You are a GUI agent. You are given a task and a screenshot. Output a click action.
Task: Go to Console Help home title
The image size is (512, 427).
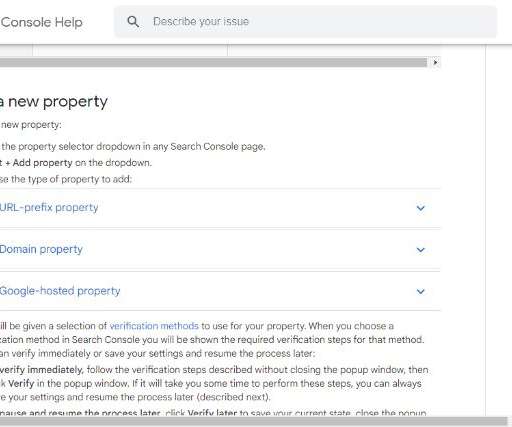(x=41, y=22)
